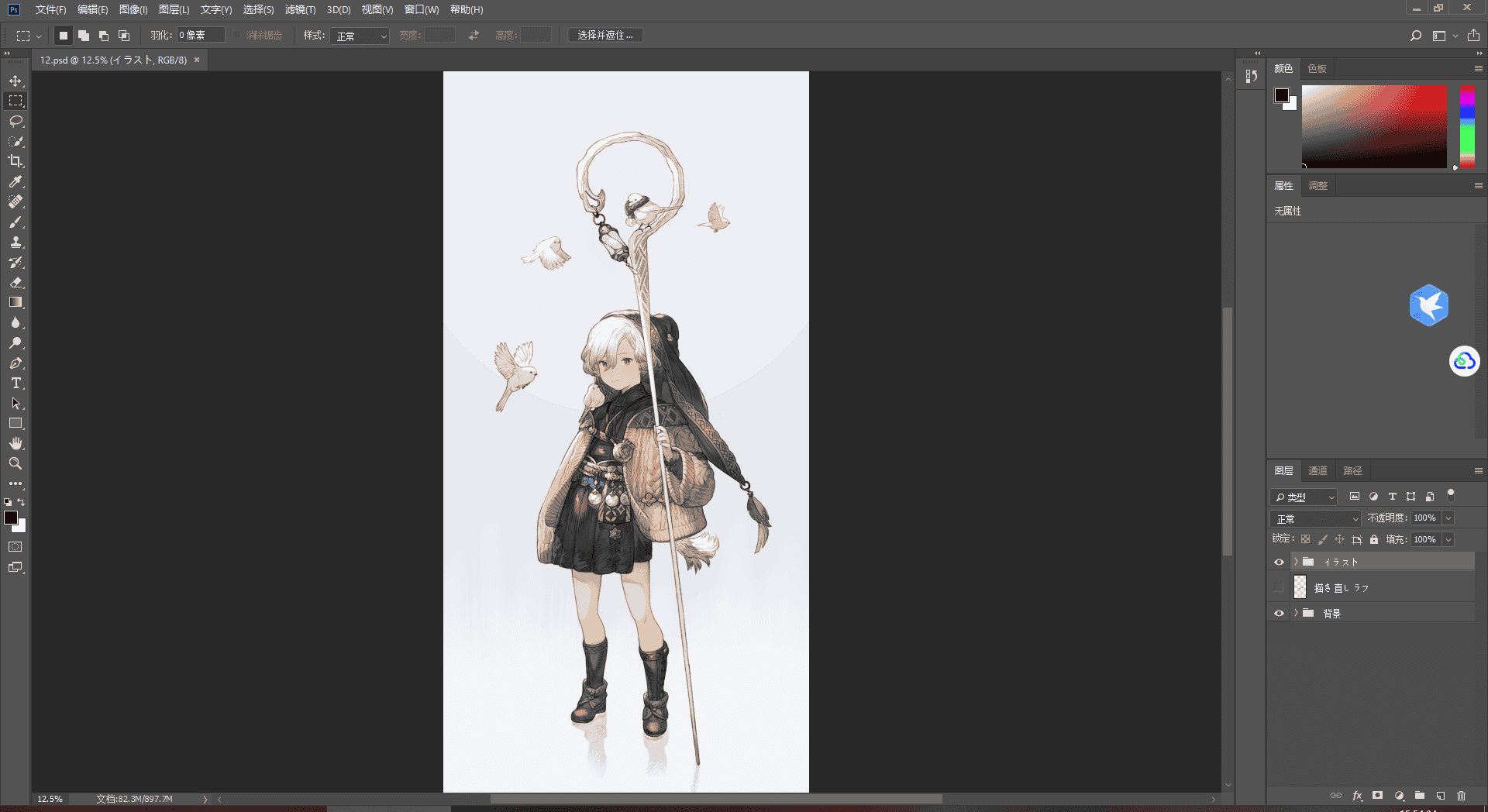The height and width of the screenshot is (812, 1488).
Task: Click the 选择并遮住 button
Action: pyautogui.click(x=605, y=36)
